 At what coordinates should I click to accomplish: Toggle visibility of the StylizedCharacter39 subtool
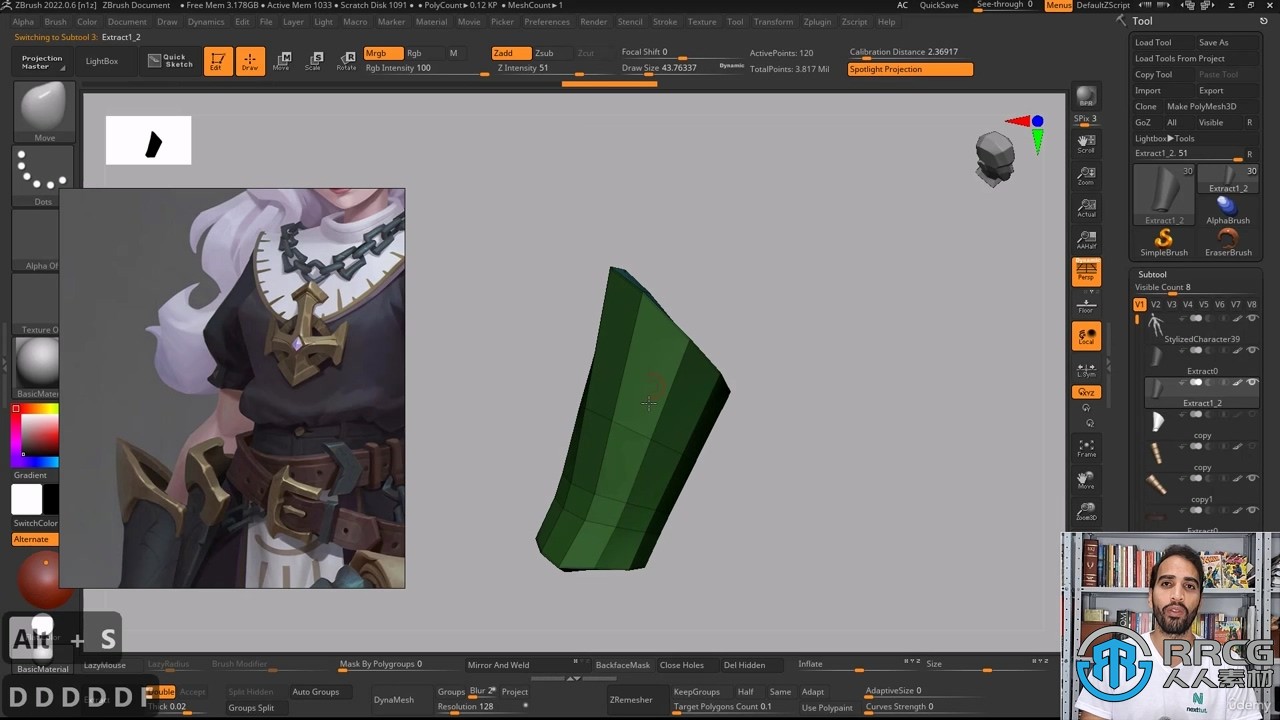1251,318
